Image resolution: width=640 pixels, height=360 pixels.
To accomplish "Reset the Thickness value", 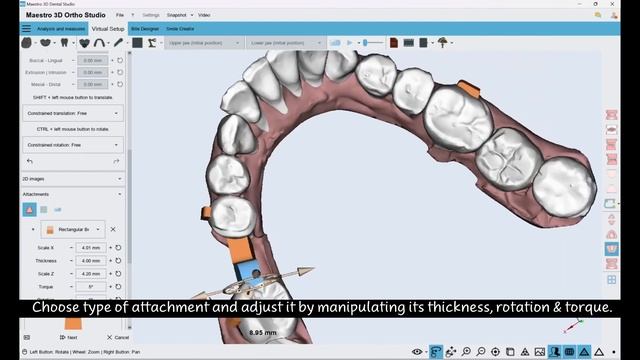I will 118,260.
